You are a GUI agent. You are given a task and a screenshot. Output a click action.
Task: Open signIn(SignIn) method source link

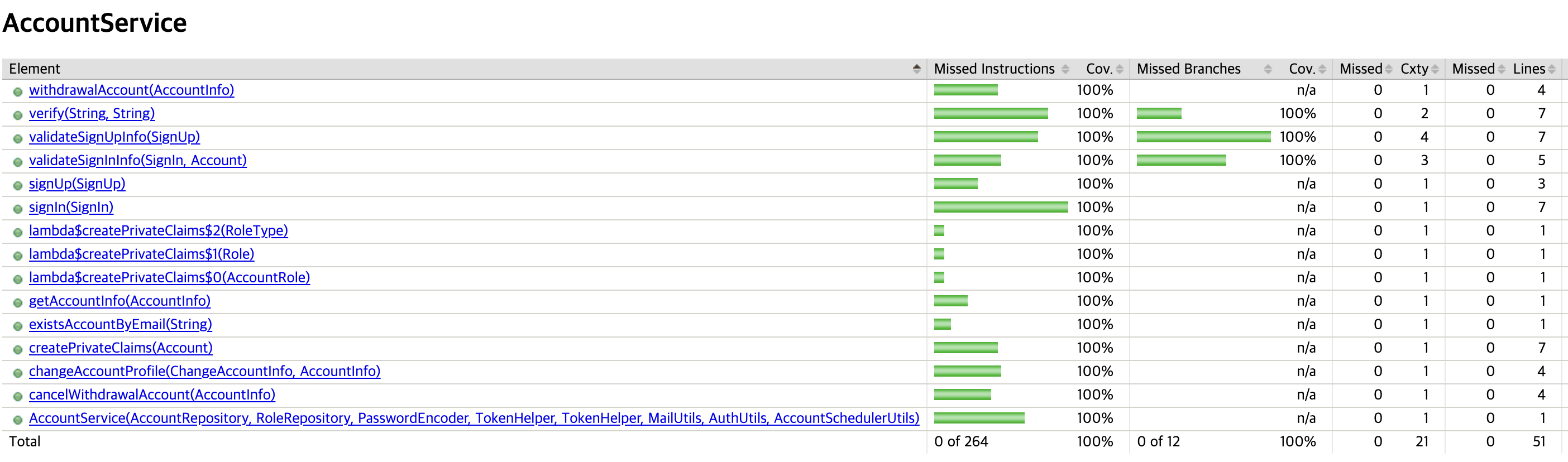tap(71, 208)
